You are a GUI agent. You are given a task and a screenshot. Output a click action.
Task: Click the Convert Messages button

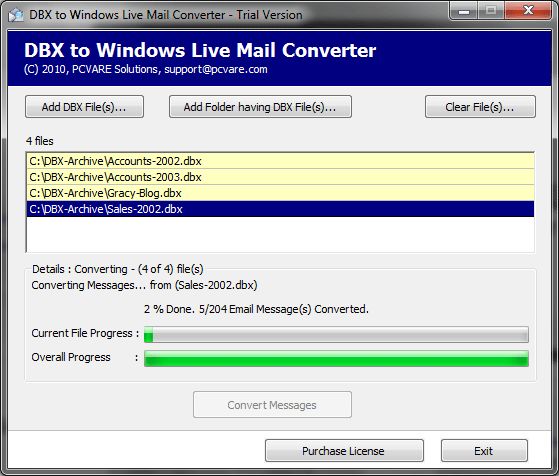tap(272, 405)
